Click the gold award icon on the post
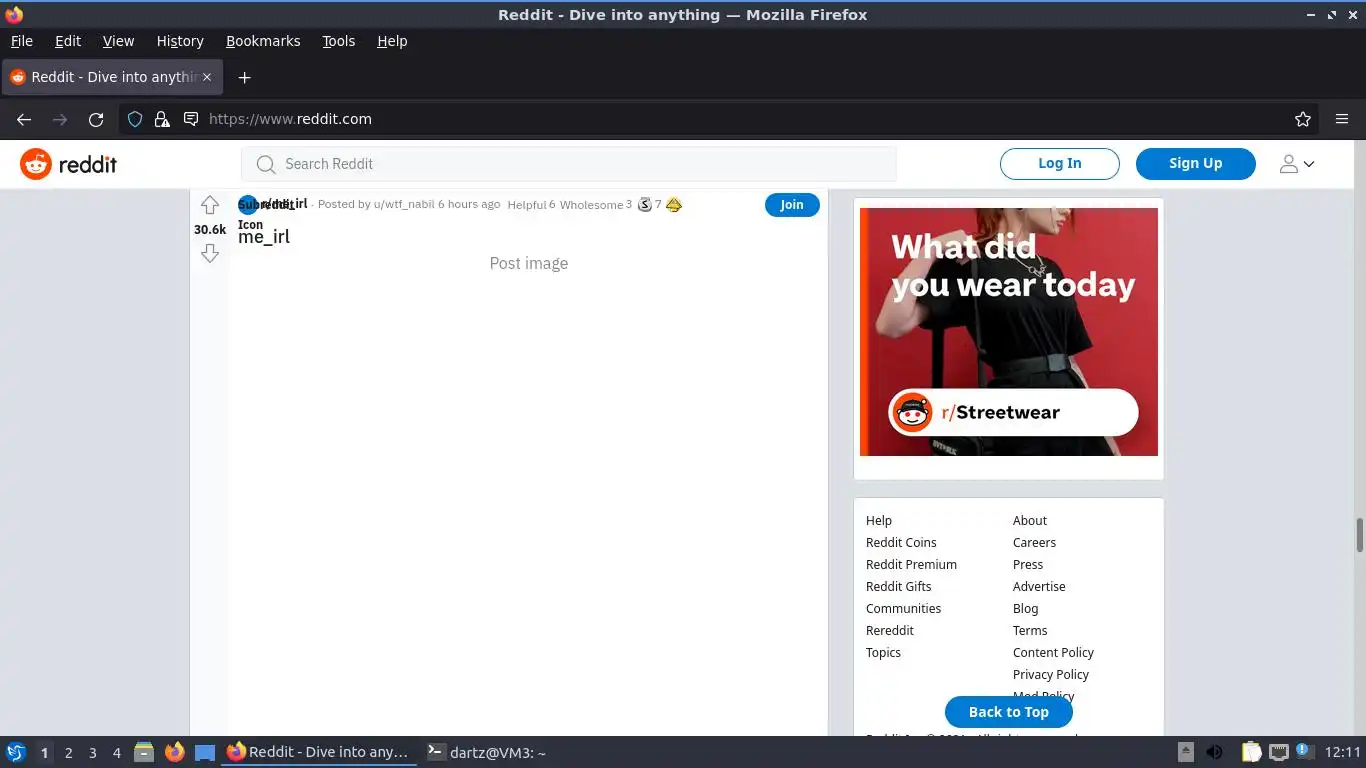 pyautogui.click(x=674, y=204)
